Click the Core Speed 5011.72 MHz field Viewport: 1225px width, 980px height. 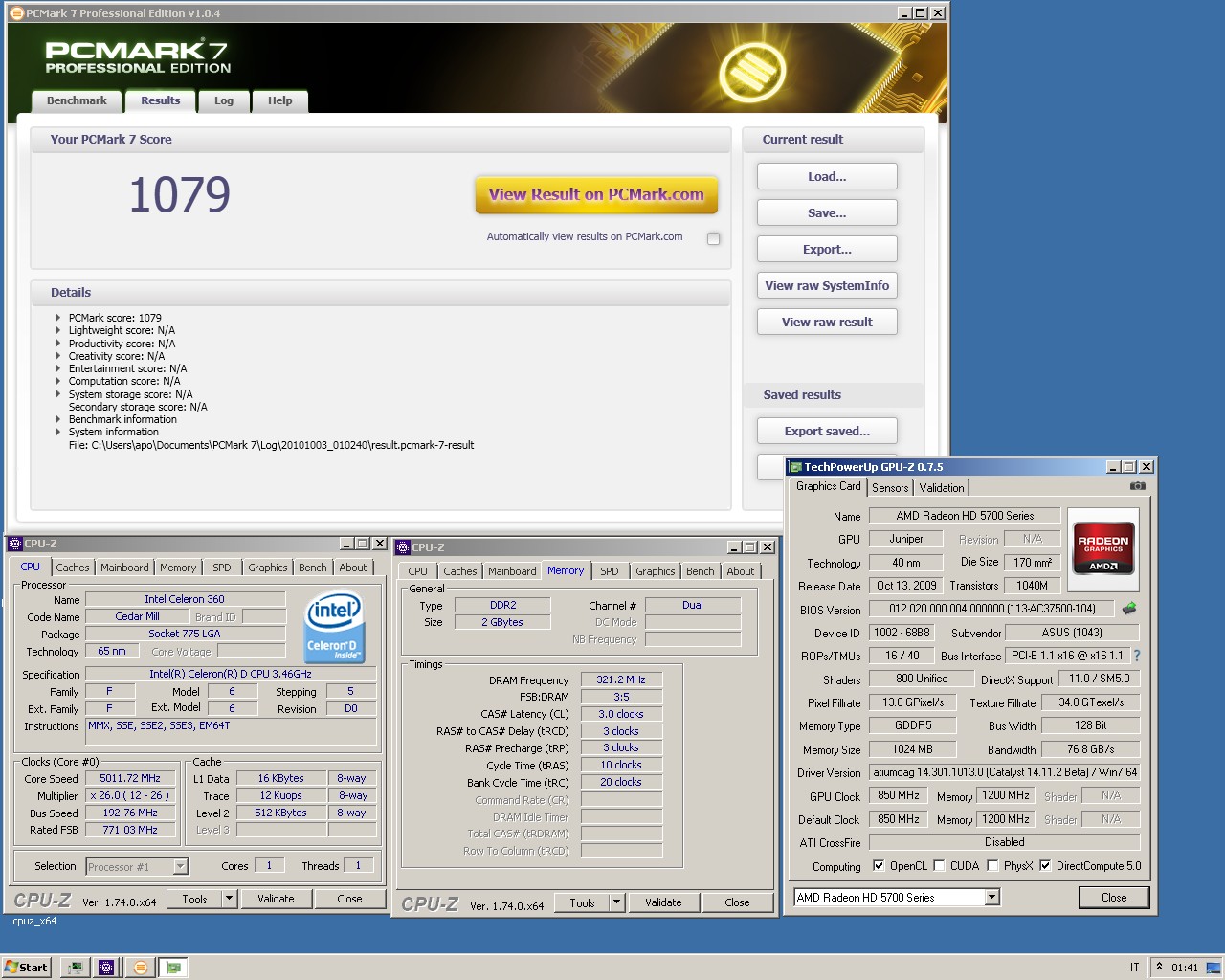pos(130,778)
